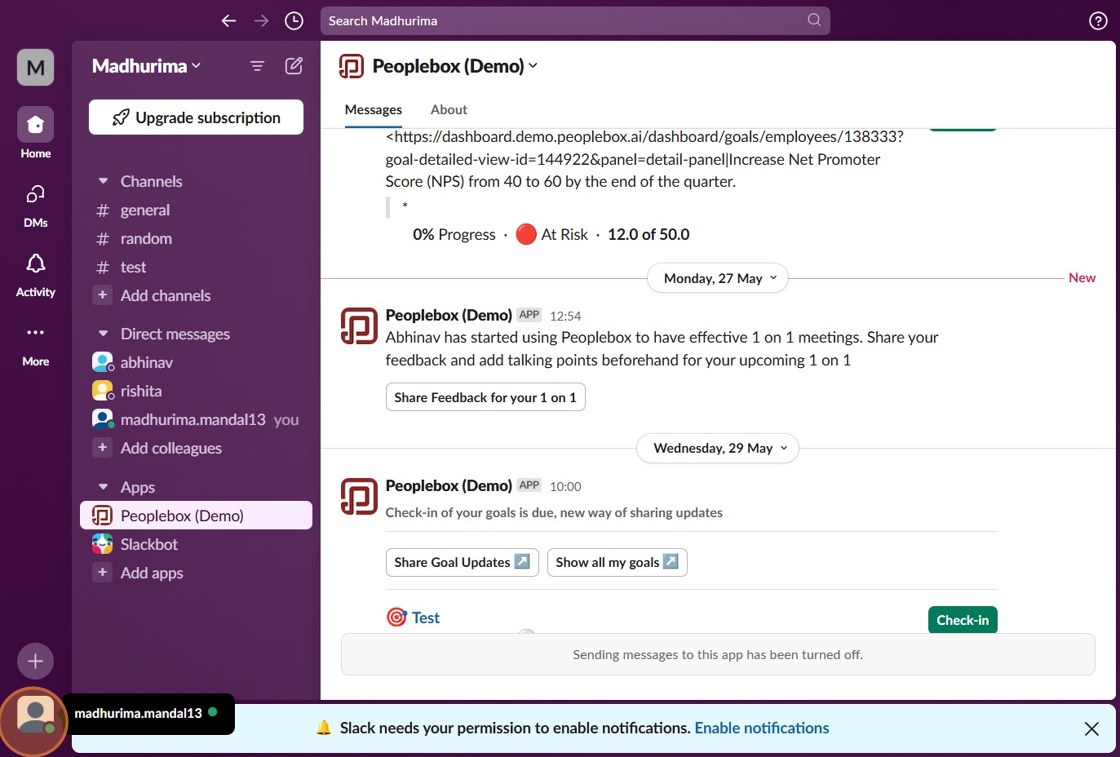Click Share Feedback for your 1 on 1
The width and height of the screenshot is (1120, 757).
coord(485,397)
